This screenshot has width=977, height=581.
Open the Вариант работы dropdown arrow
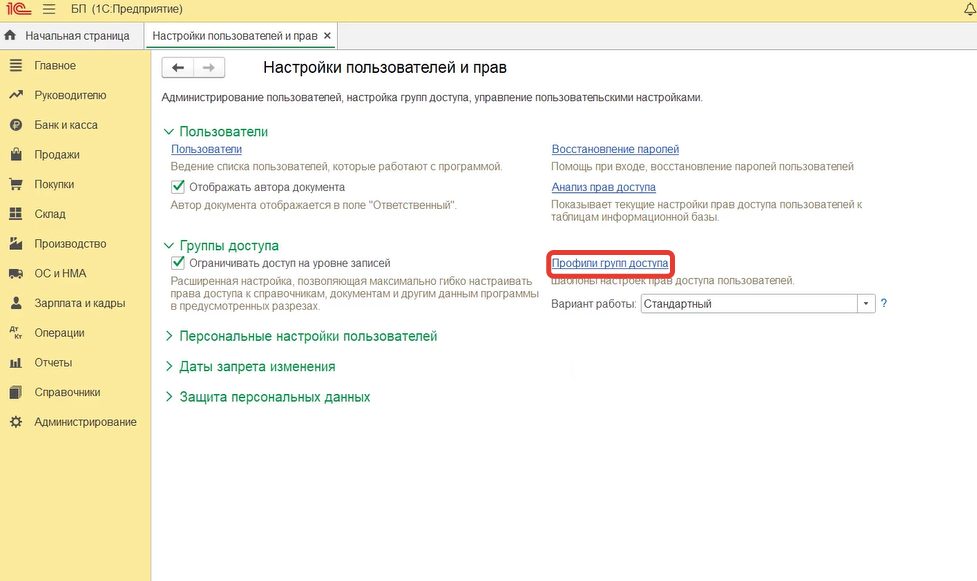coord(866,304)
